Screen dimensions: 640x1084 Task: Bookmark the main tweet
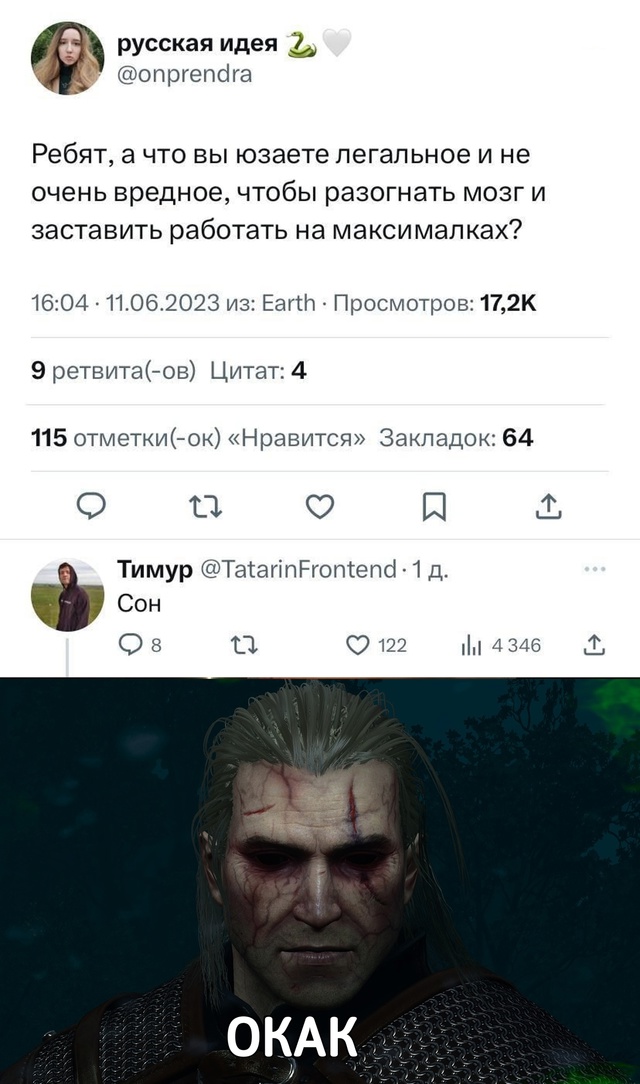click(434, 507)
